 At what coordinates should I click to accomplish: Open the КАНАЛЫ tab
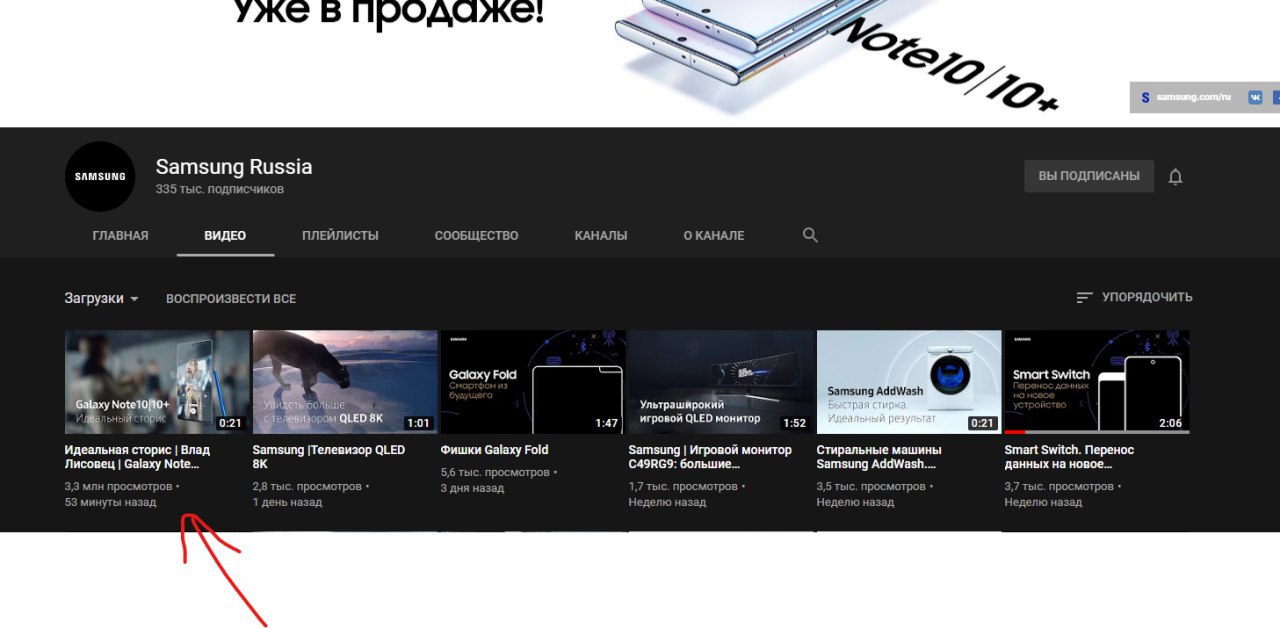601,235
